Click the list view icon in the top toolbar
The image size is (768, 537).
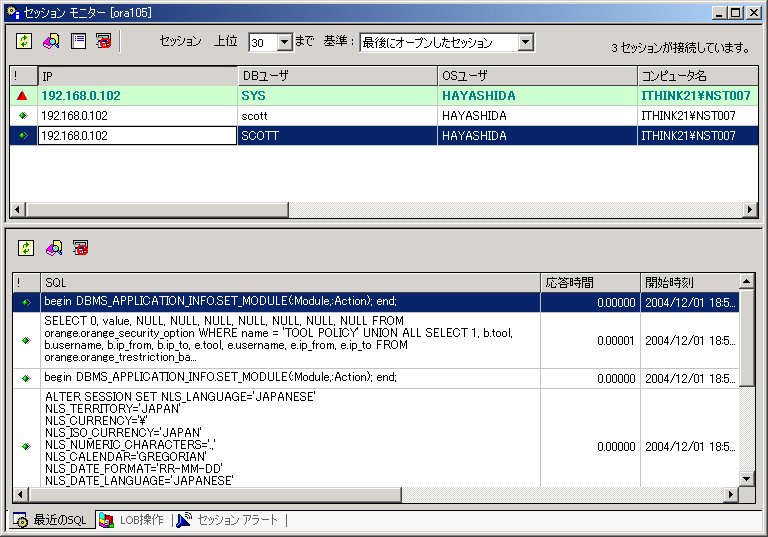coord(77,42)
